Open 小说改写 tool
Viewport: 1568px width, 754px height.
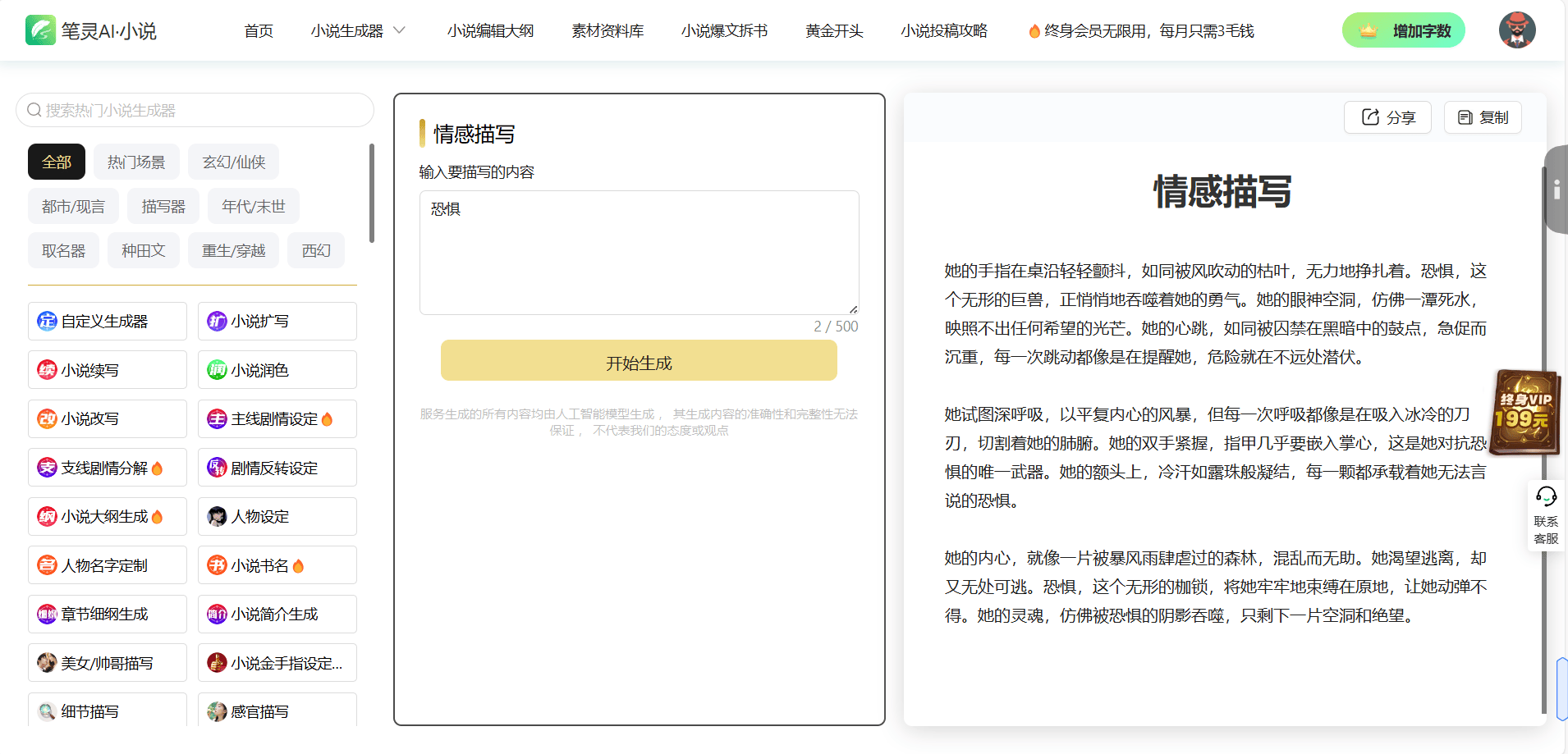tap(108, 419)
